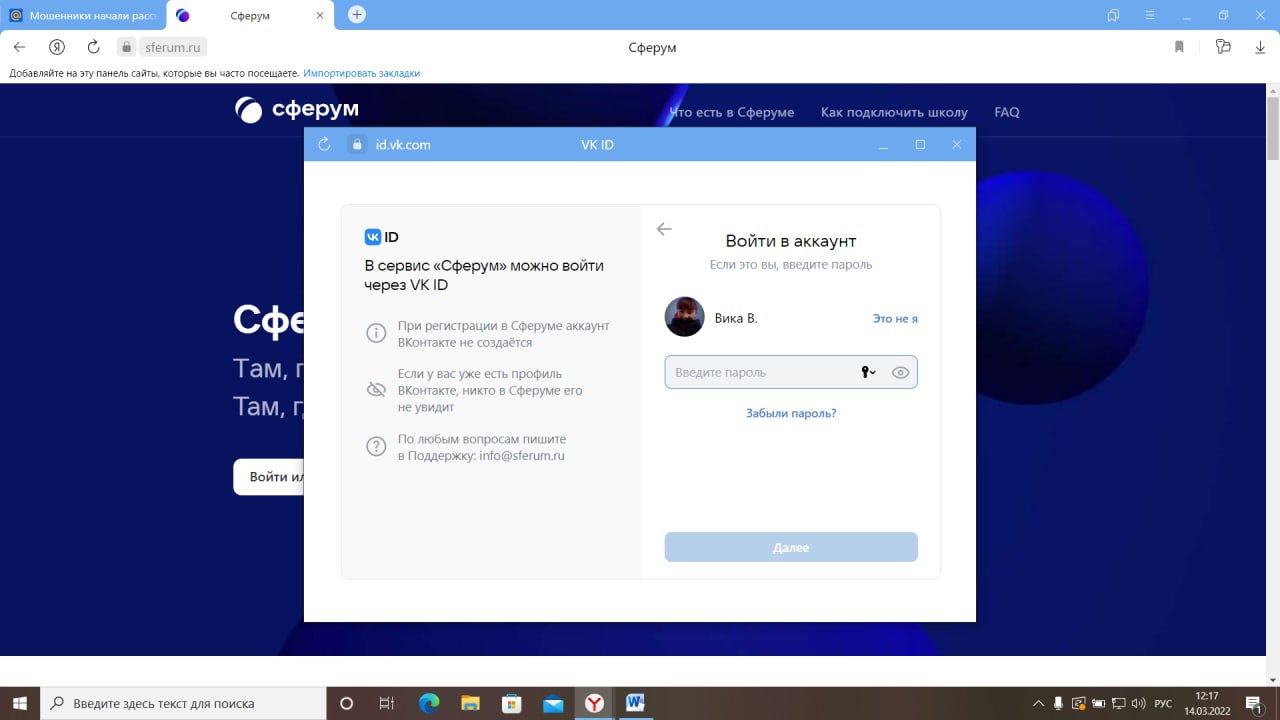Click the Windows taskbar search box
The height and width of the screenshot is (720, 1280).
(183, 703)
